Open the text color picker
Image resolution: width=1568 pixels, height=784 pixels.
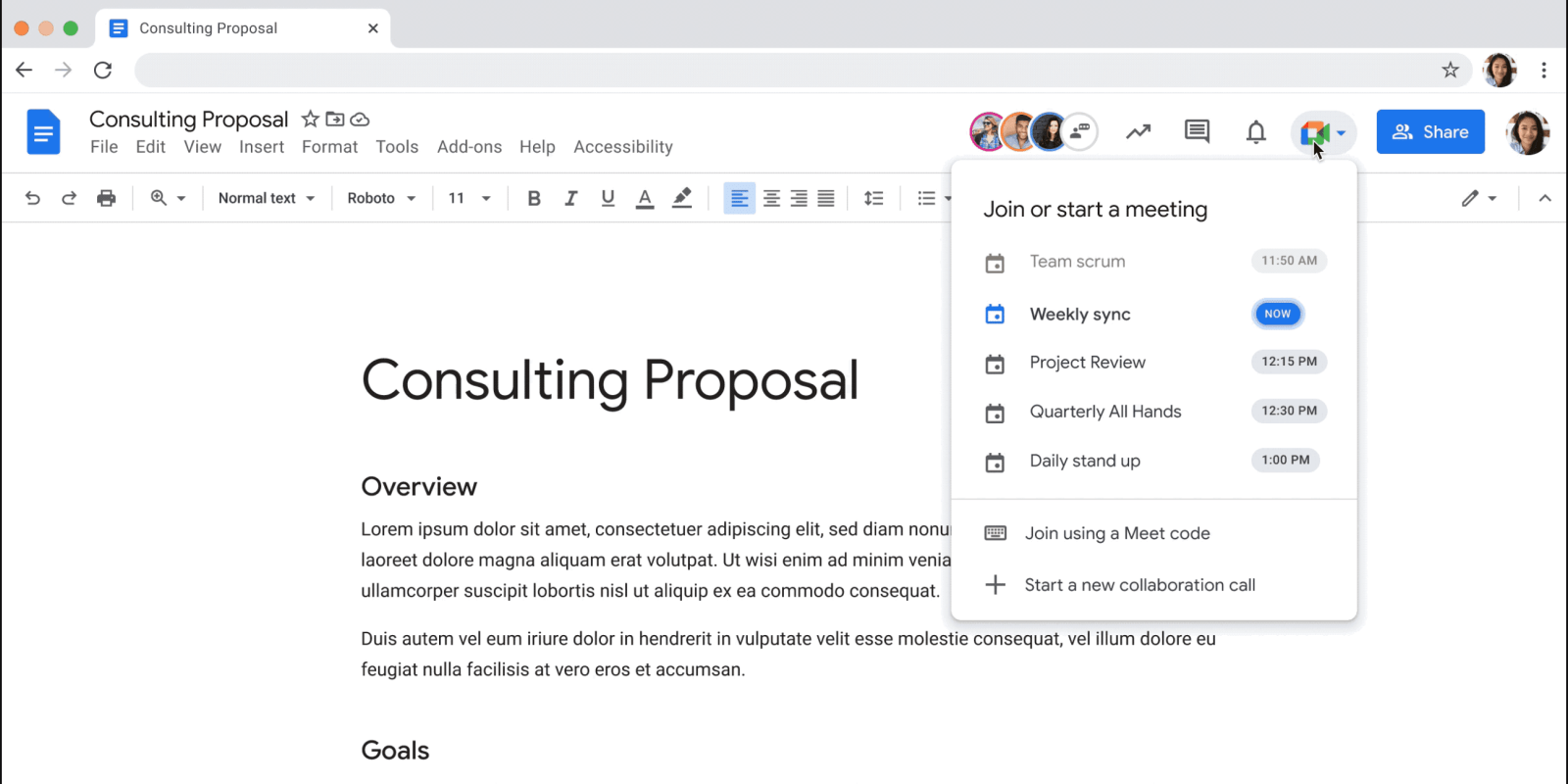point(644,198)
